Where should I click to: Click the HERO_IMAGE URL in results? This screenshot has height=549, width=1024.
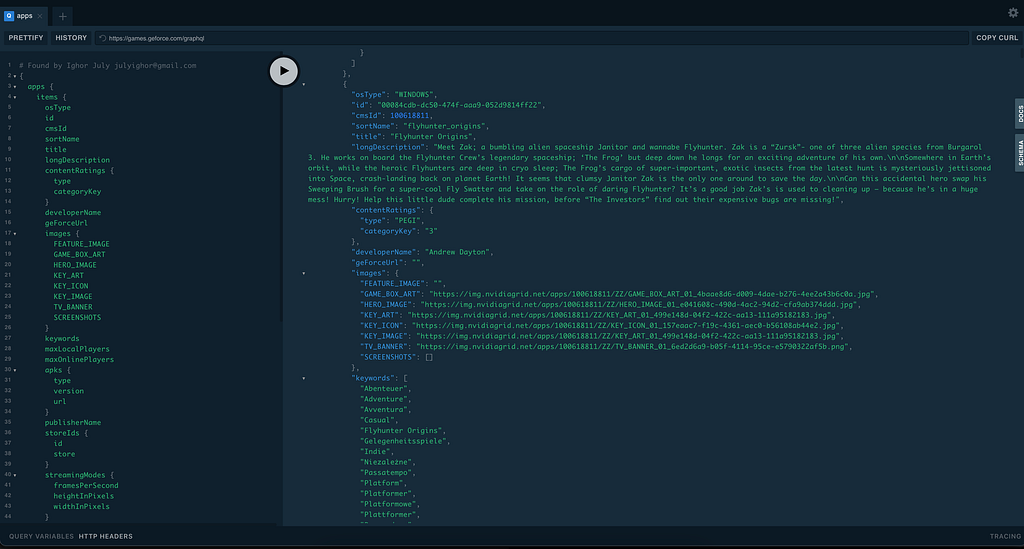point(638,305)
